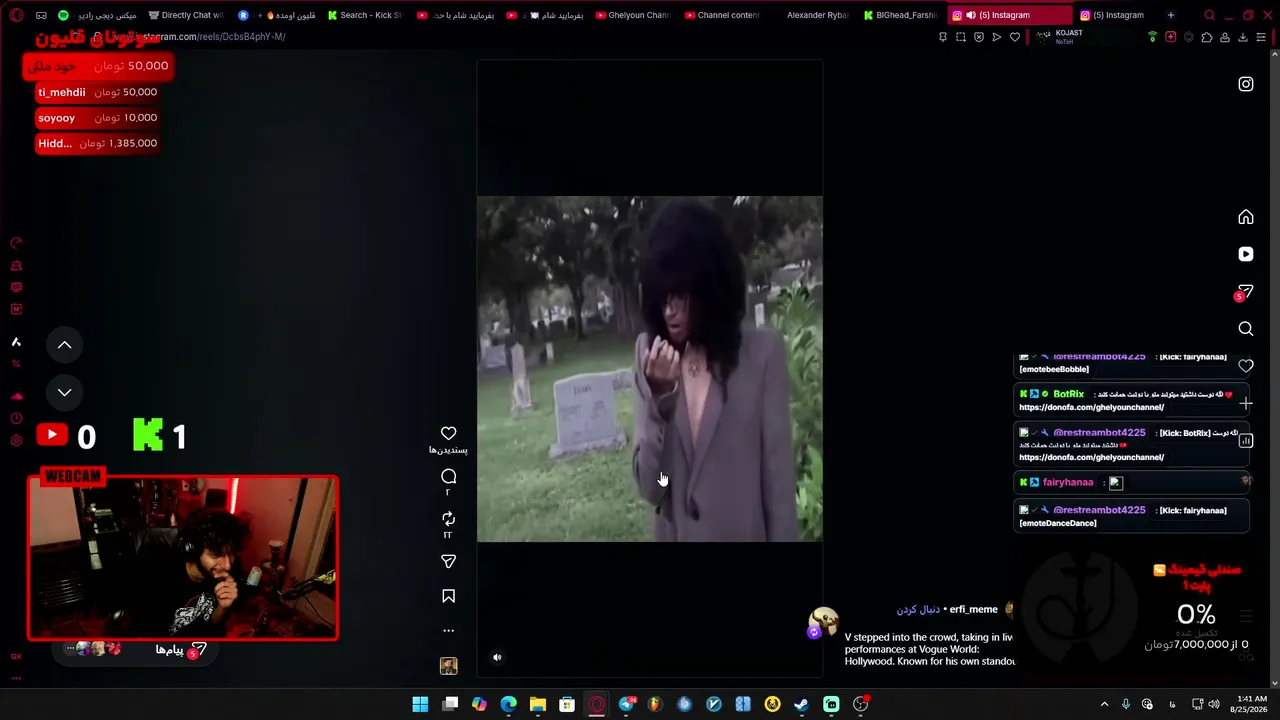Open the erfi_meme username link
The height and width of the screenshot is (720, 1280).
(973, 609)
